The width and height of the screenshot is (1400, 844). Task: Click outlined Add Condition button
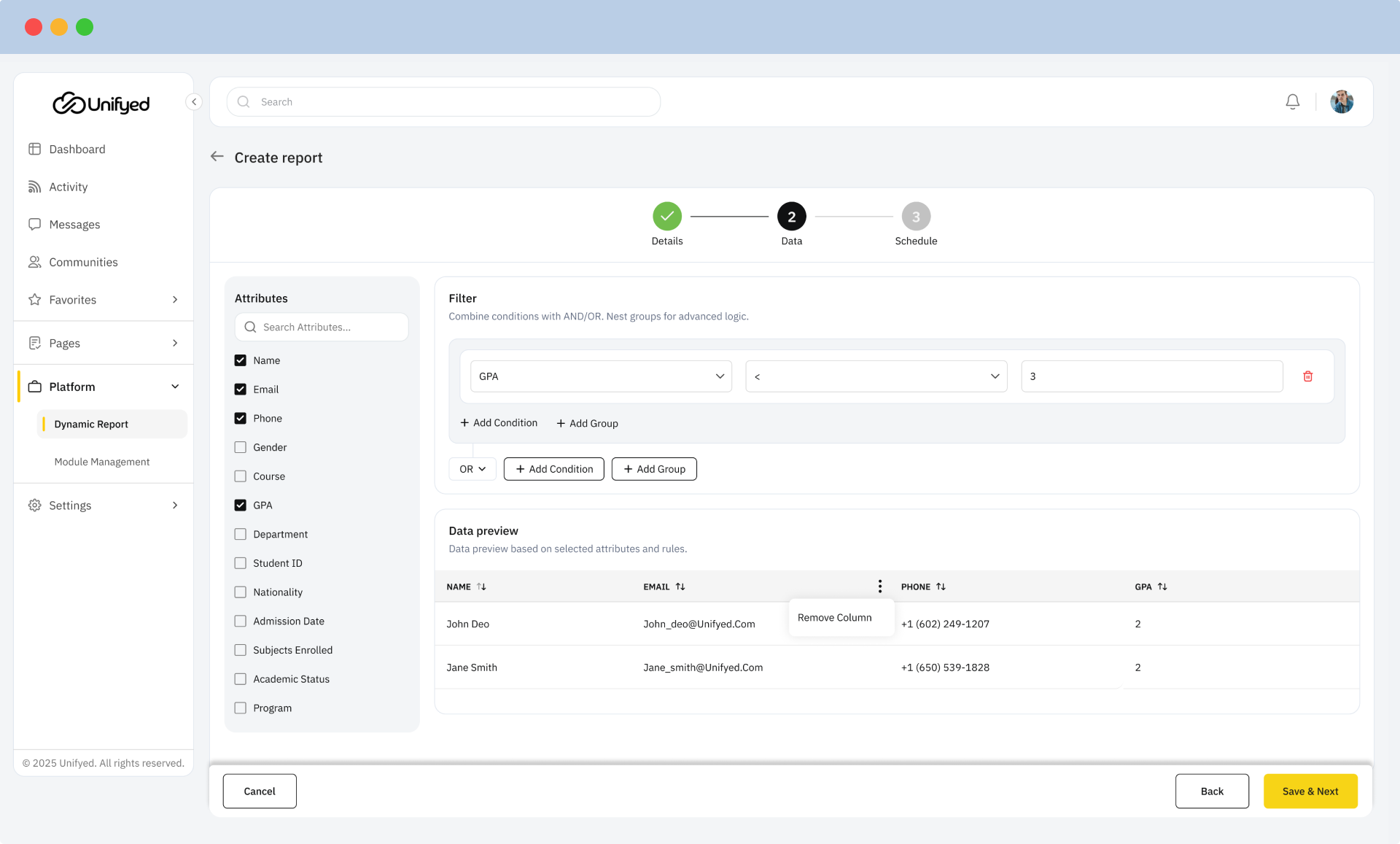(x=554, y=469)
